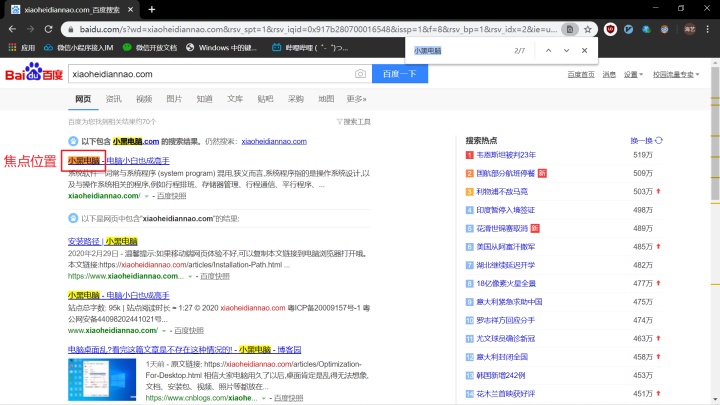This screenshot has height=405, width=720.
Task: Open 搜索工具 filter
Action: [354, 122]
